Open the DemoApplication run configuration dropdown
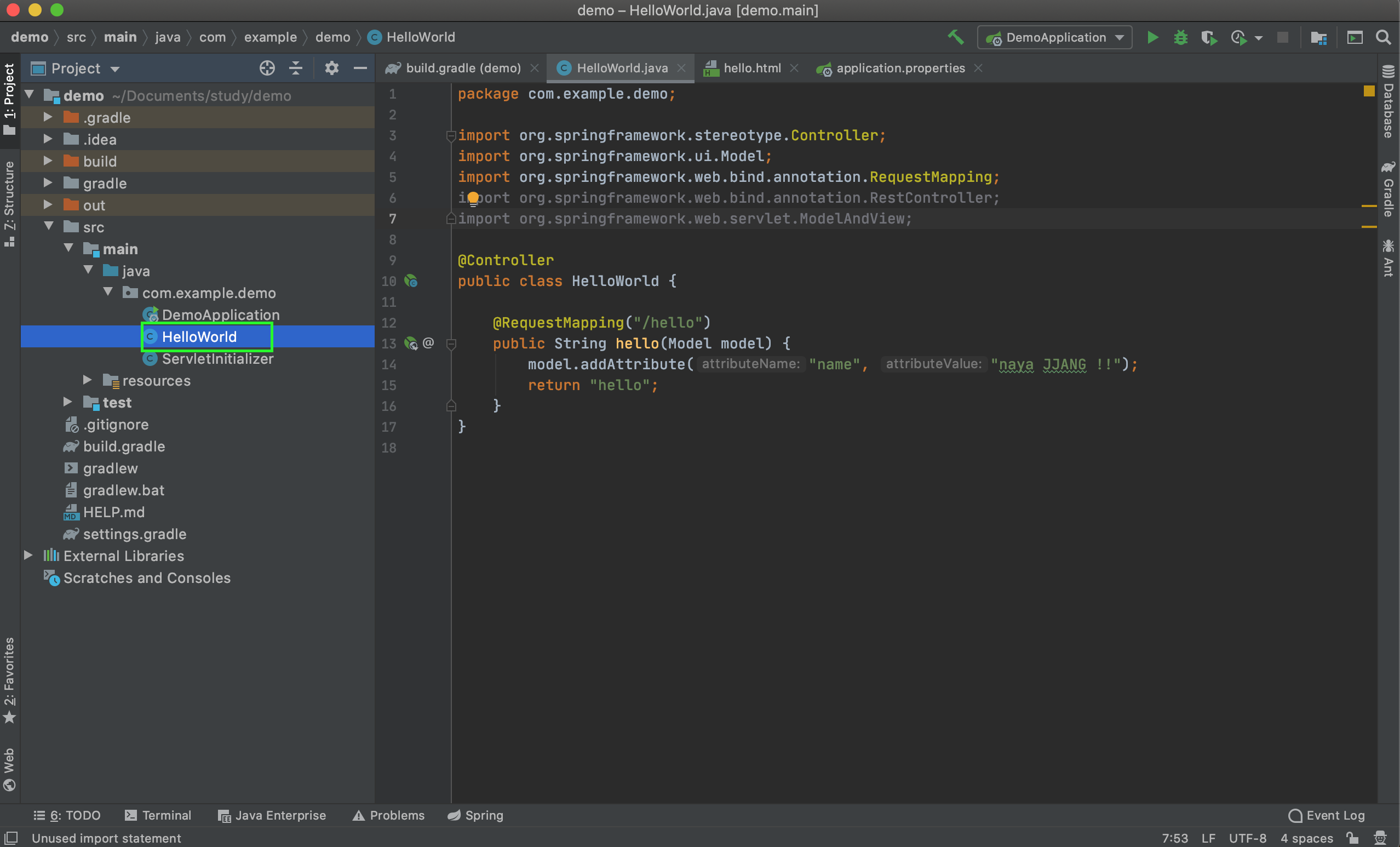Screen dimensions: 1400x847 click(1054, 37)
